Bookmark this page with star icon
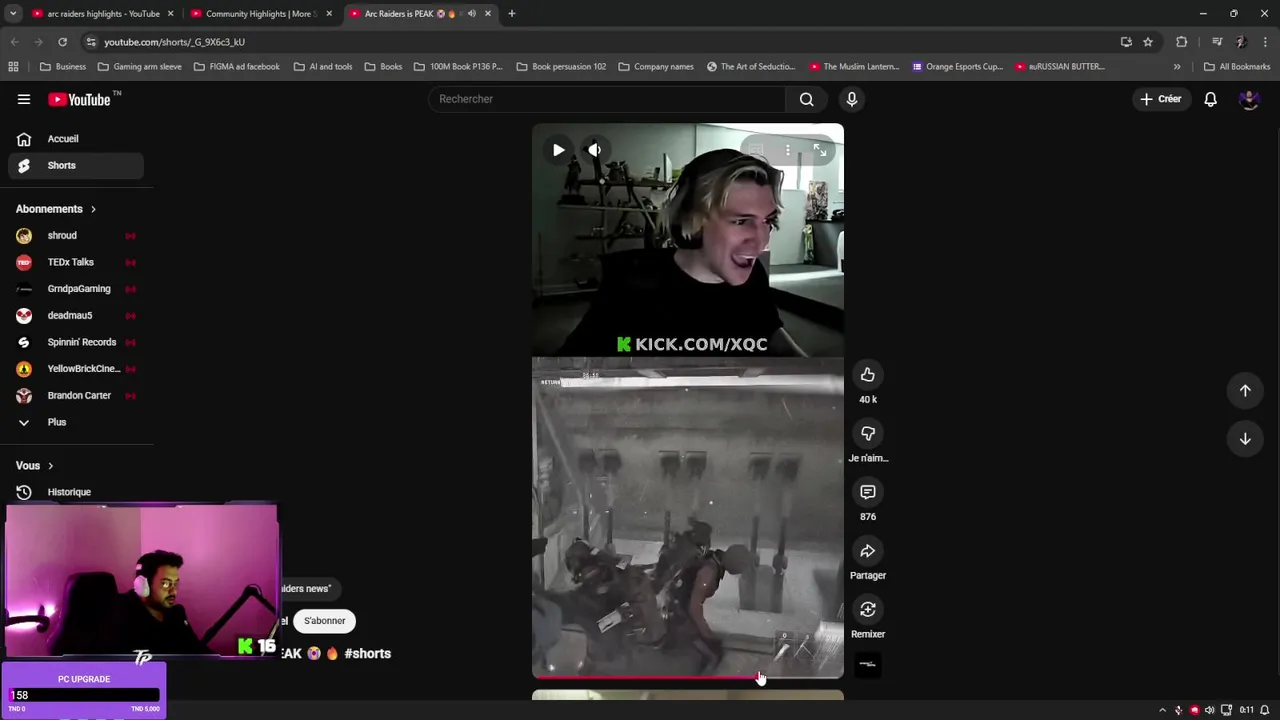1280x720 pixels. pyautogui.click(x=1148, y=42)
